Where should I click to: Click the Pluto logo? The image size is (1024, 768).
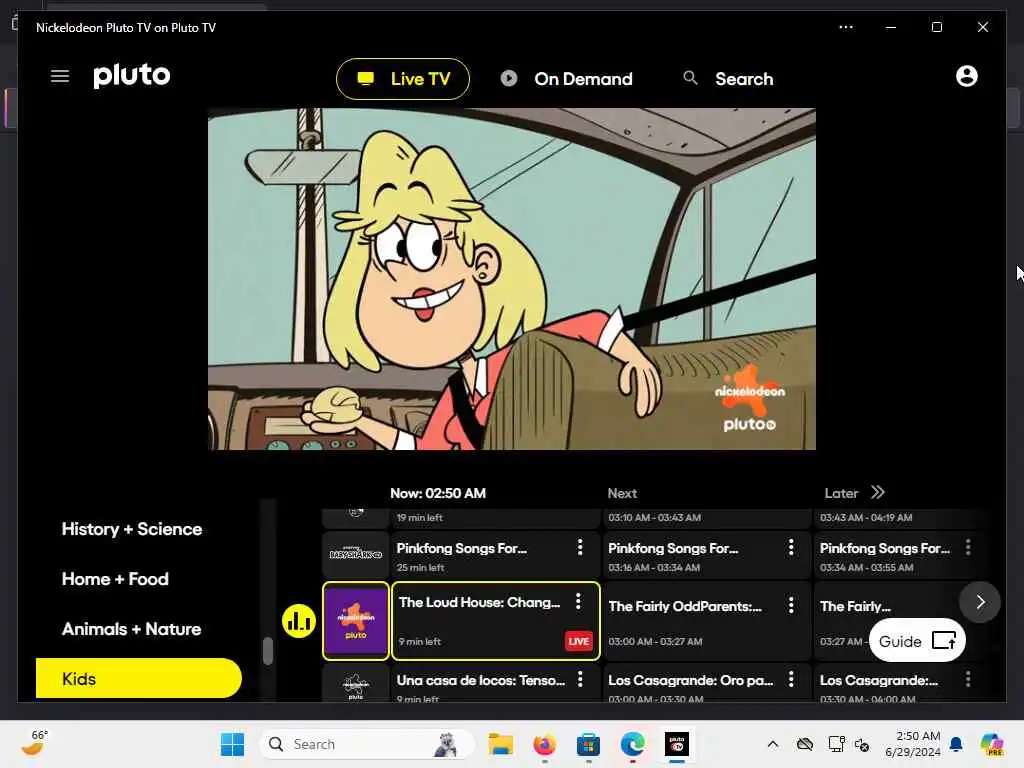click(131, 76)
